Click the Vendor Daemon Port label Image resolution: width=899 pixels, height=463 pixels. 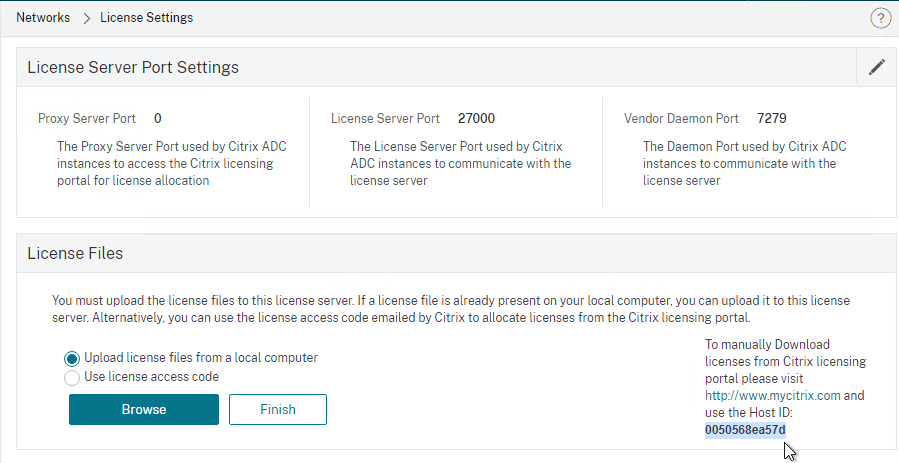pos(681,119)
